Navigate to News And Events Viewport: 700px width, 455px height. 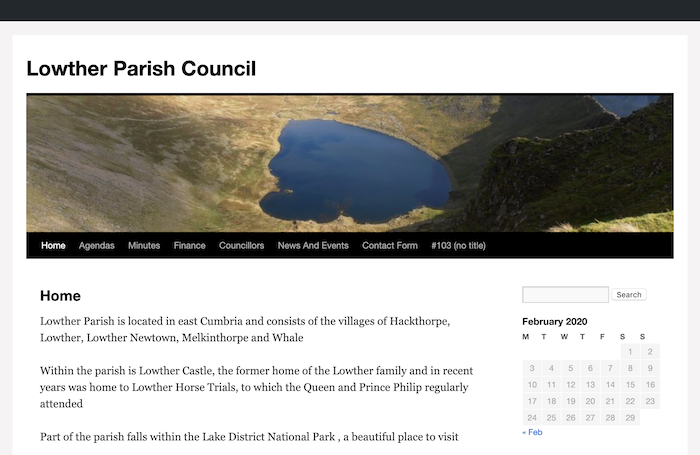pos(313,245)
